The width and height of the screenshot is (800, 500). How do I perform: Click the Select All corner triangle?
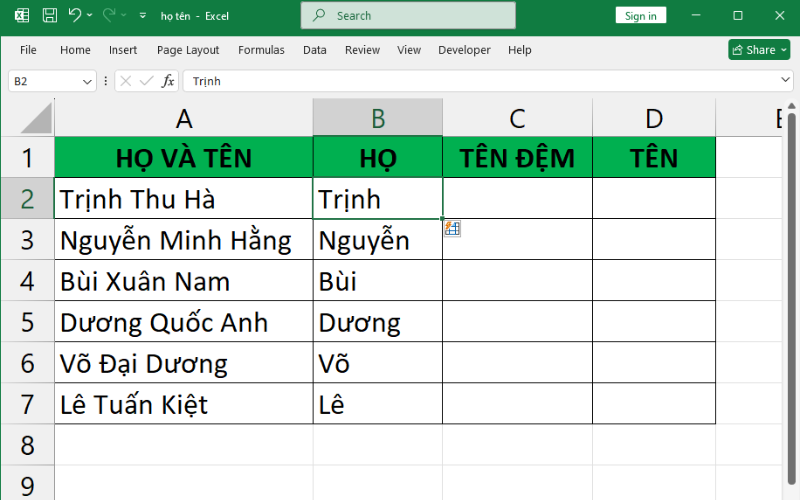[36, 117]
